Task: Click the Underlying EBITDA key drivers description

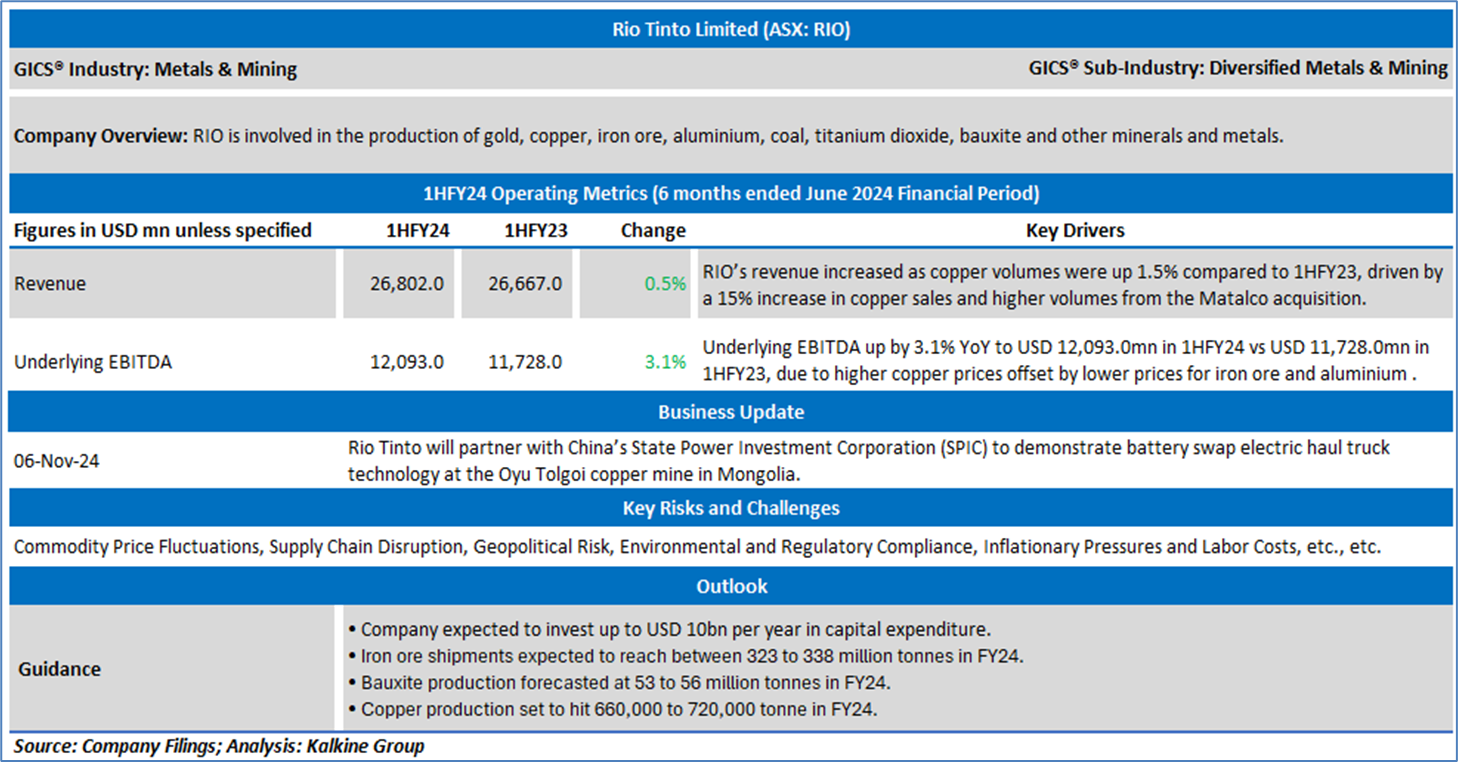Action: tap(1066, 361)
